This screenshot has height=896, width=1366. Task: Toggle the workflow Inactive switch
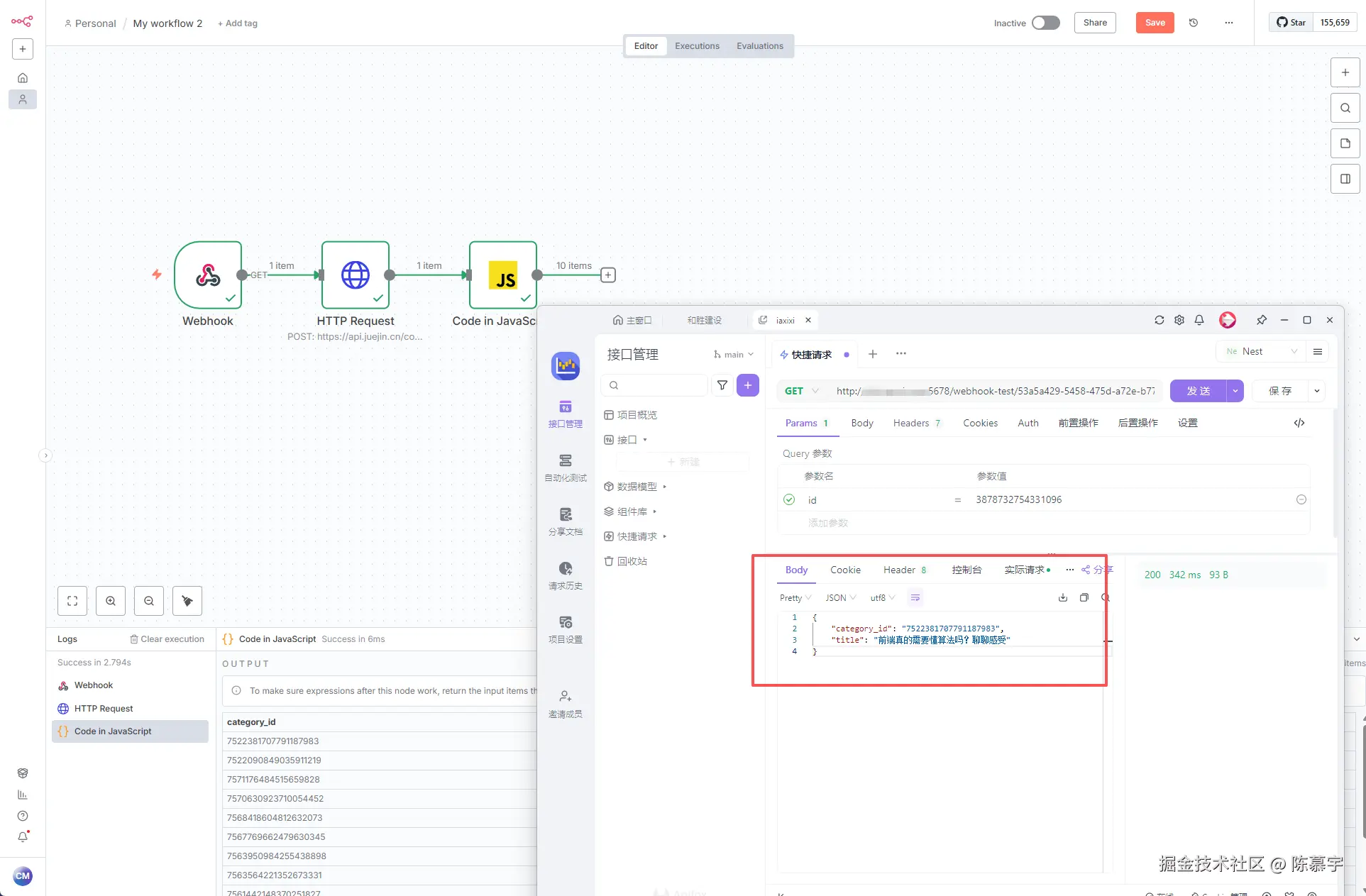(1045, 23)
